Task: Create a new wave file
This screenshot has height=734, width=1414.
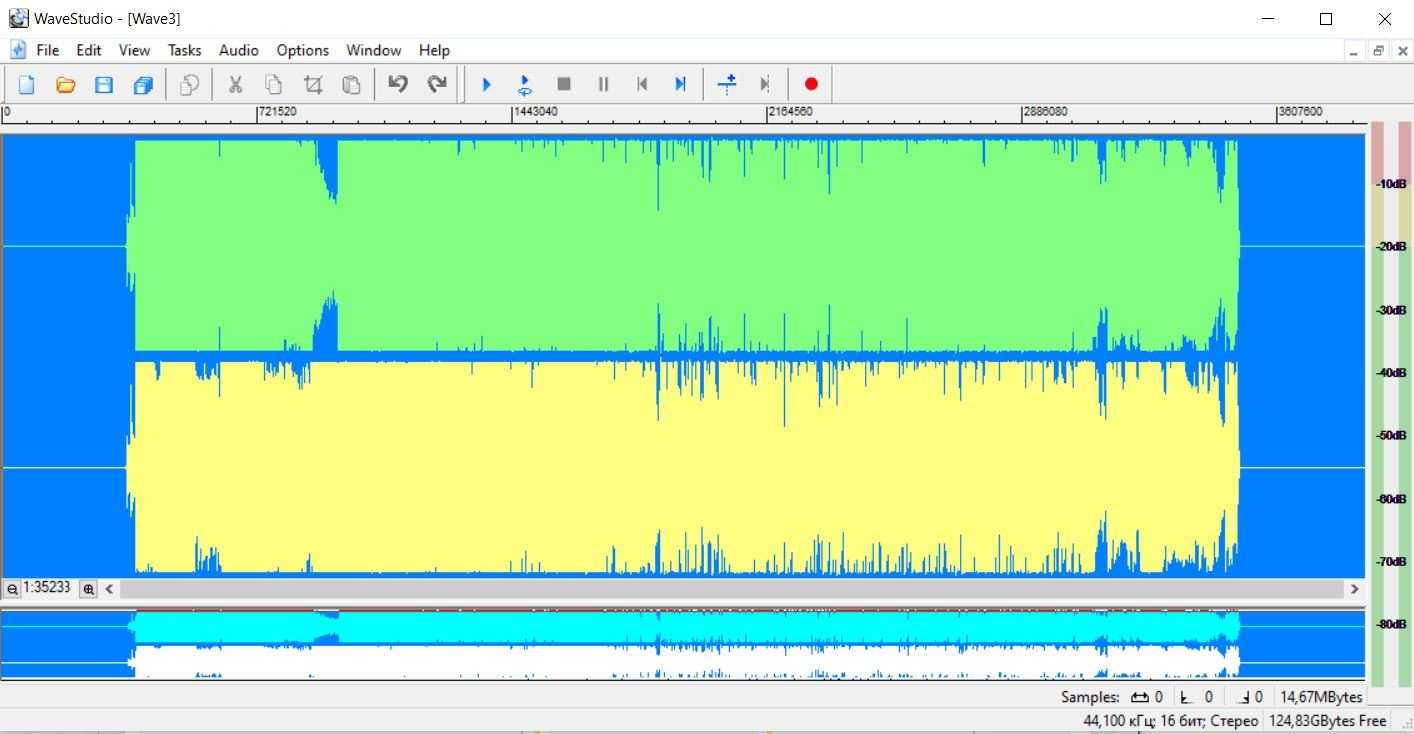Action: (x=27, y=85)
